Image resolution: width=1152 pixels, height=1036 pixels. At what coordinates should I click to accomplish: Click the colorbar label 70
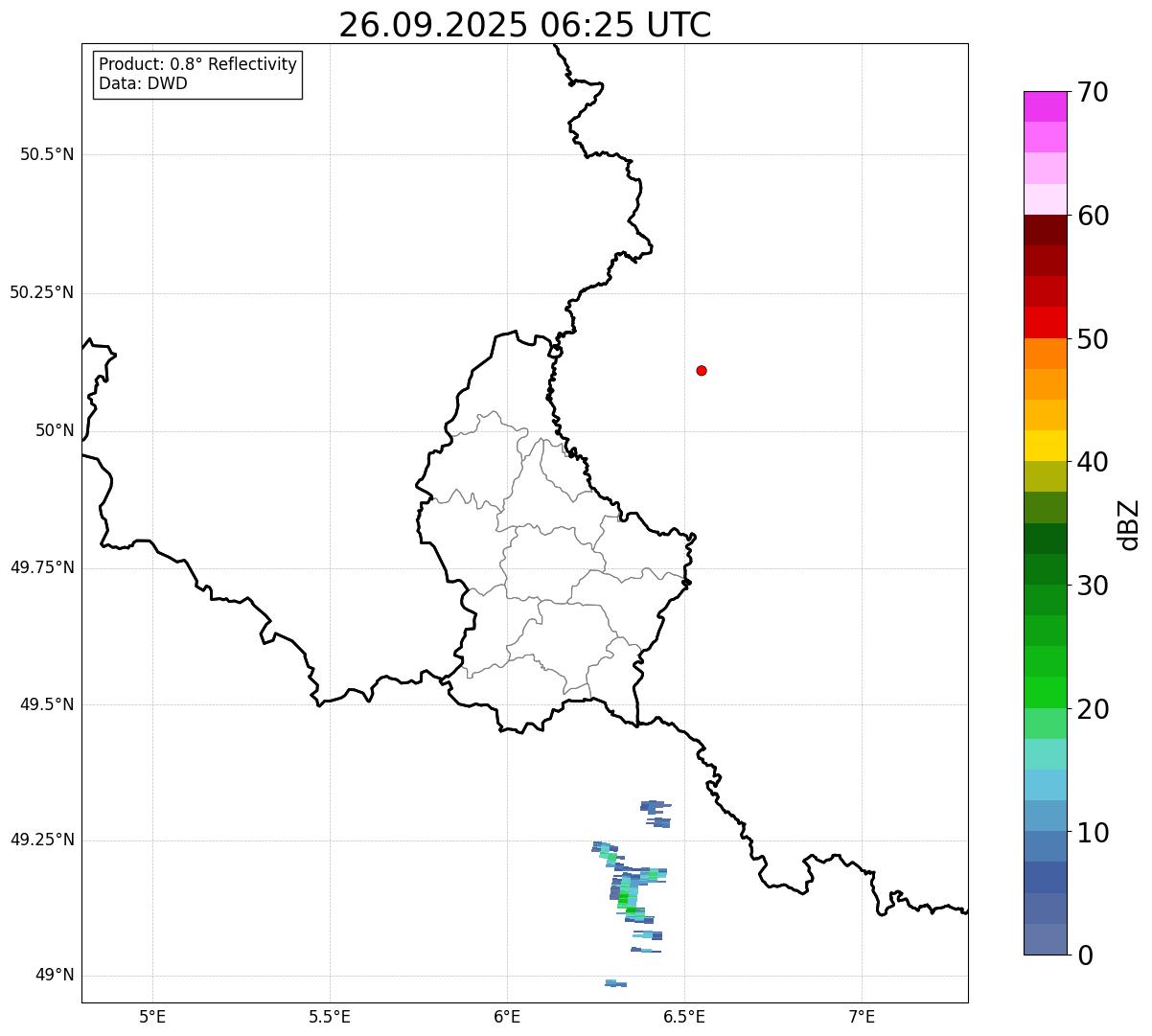1093,92
